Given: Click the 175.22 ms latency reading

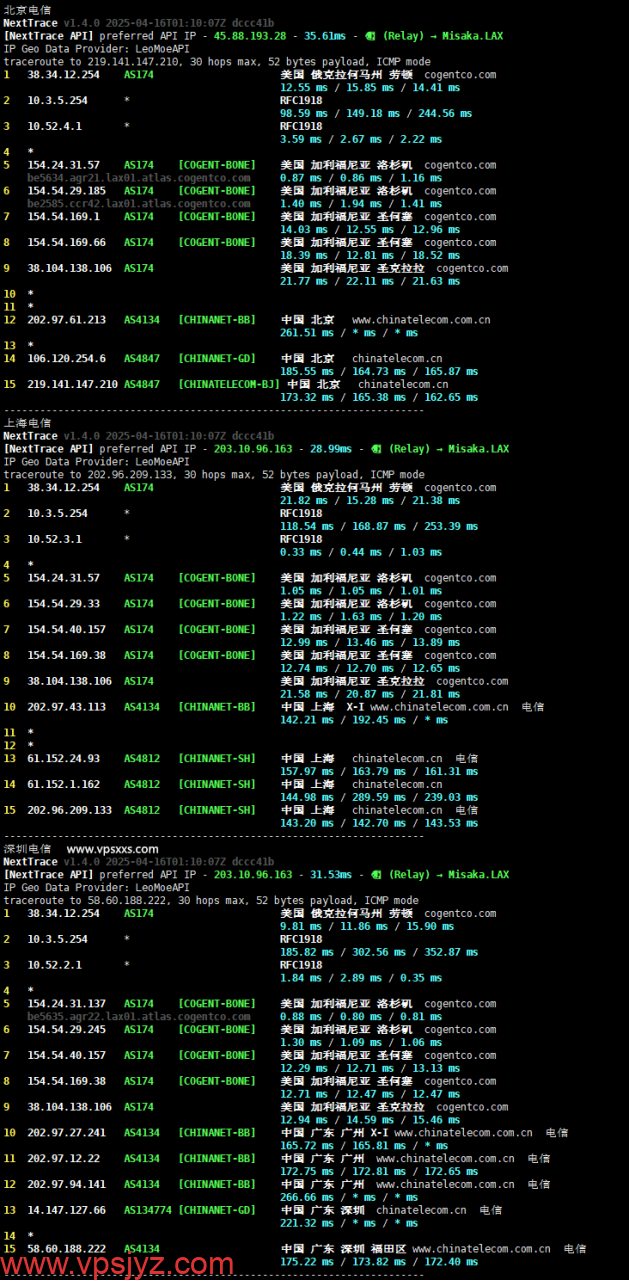Looking at the screenshot, I should tap(306, 1262).
